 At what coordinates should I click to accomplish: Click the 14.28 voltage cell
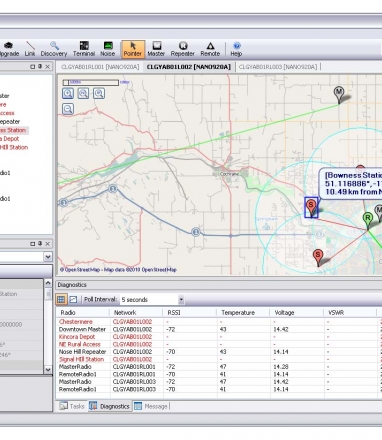(281, 367)
